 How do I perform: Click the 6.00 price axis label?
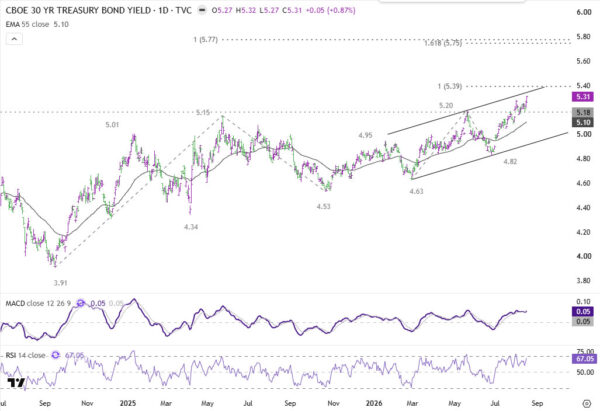[x=584, y=12]
